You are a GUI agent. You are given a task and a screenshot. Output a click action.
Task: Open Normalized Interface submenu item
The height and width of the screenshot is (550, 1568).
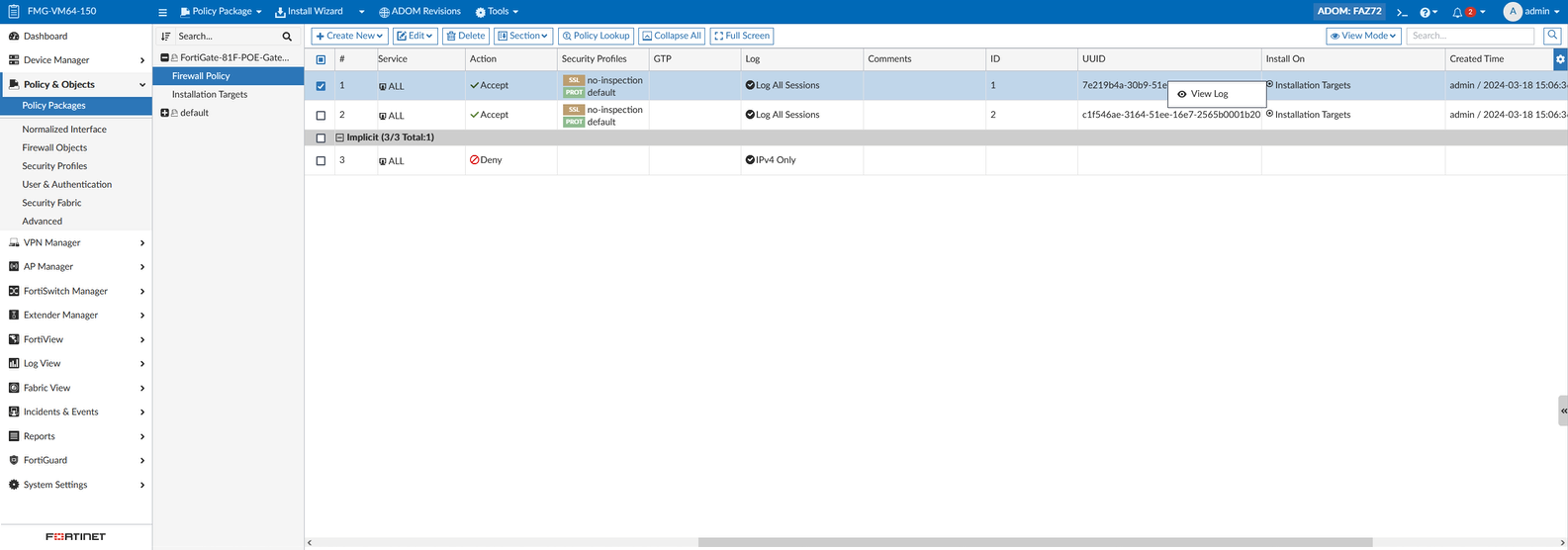coord(64,130)
